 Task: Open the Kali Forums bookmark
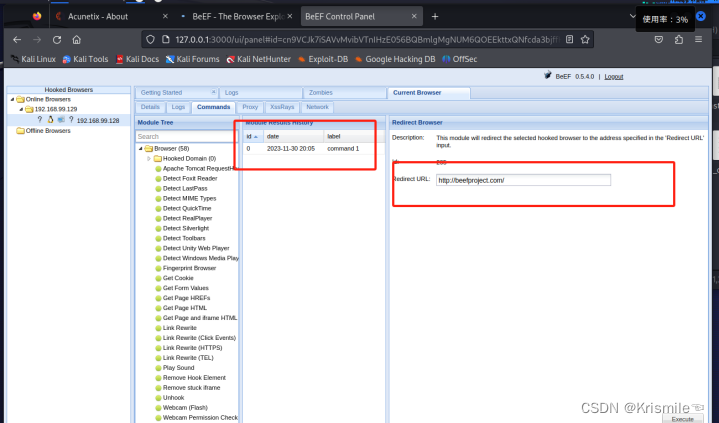pyautogui.click(x=193, y=59)
